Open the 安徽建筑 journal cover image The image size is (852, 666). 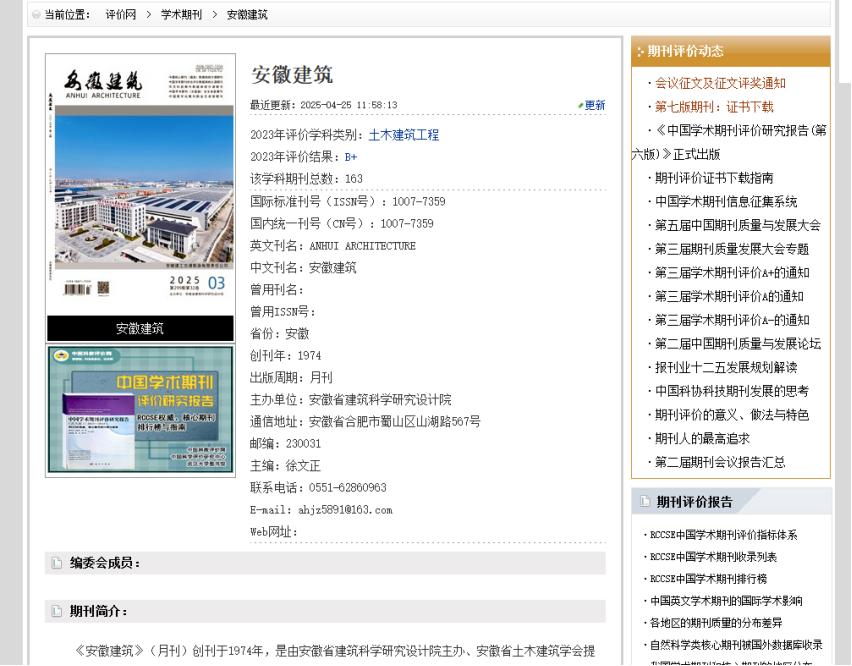pyautogui.click(x=141, y=184)
